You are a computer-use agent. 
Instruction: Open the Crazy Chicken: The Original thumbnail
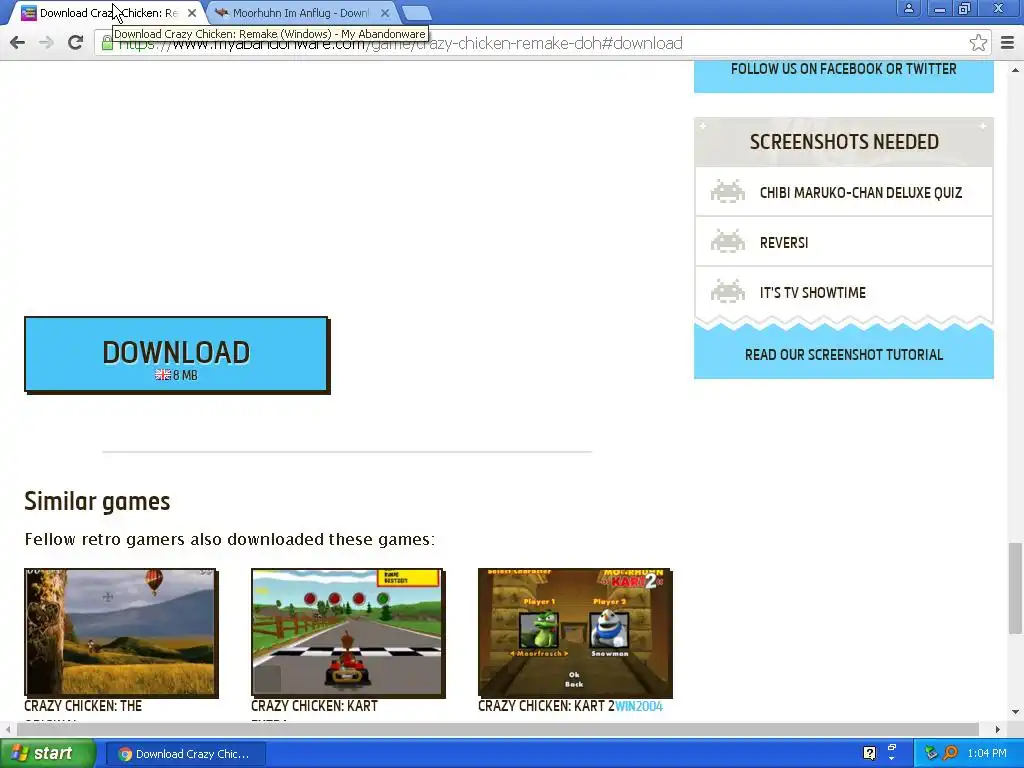(121, 633)
